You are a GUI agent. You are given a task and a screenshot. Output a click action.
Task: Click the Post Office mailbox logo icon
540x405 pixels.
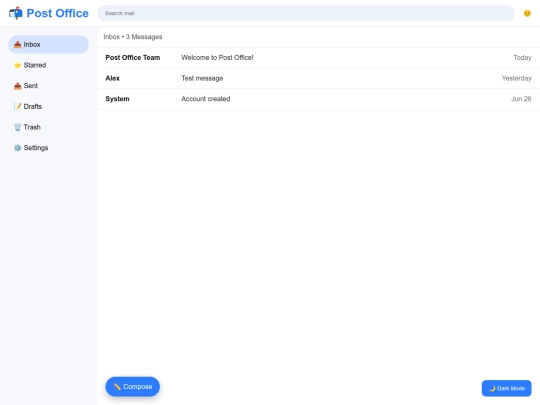(x=15, y=13)
